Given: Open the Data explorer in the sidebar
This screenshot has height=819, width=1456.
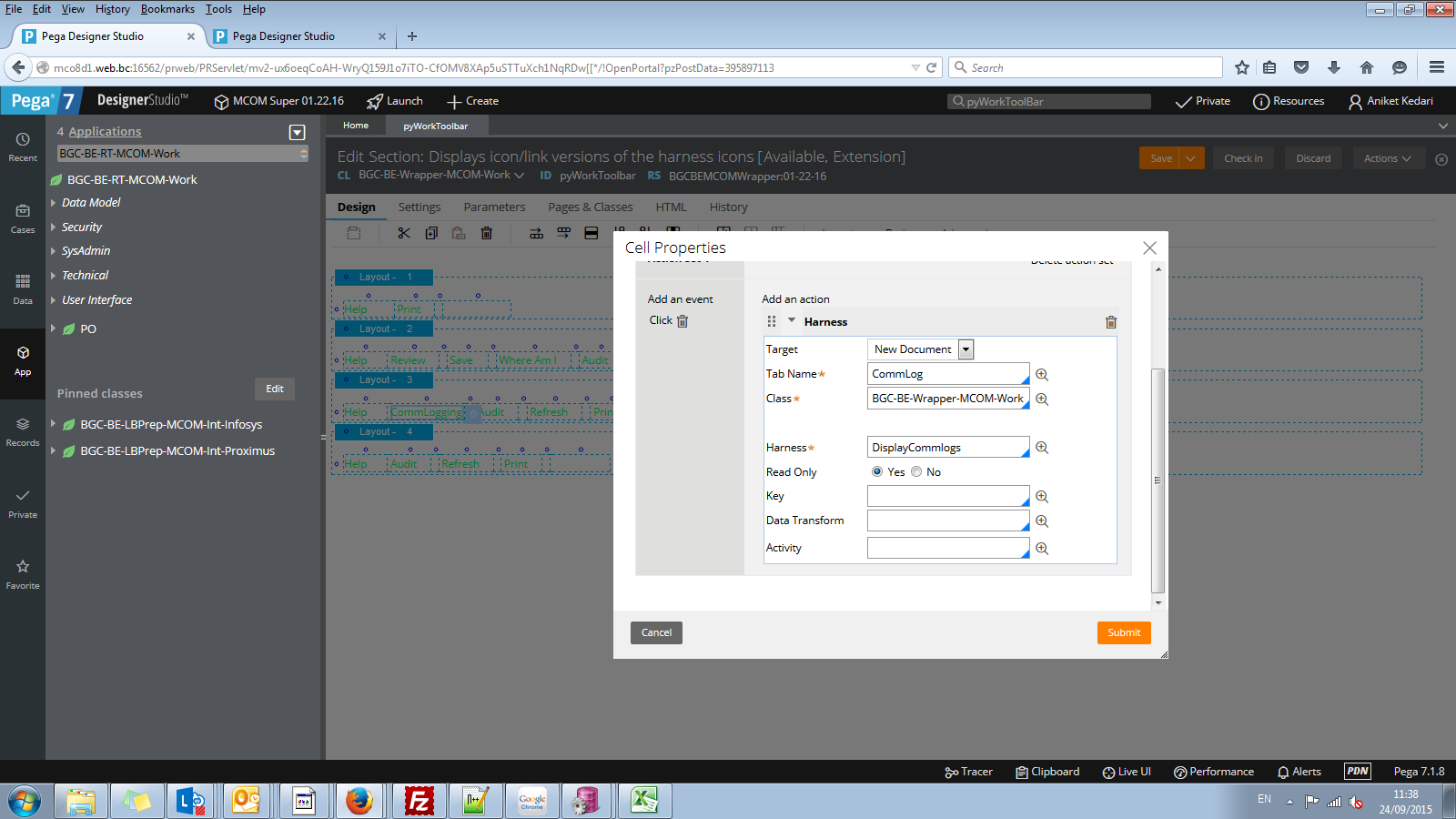Looking at the screenshot, I should click(23, 288).
